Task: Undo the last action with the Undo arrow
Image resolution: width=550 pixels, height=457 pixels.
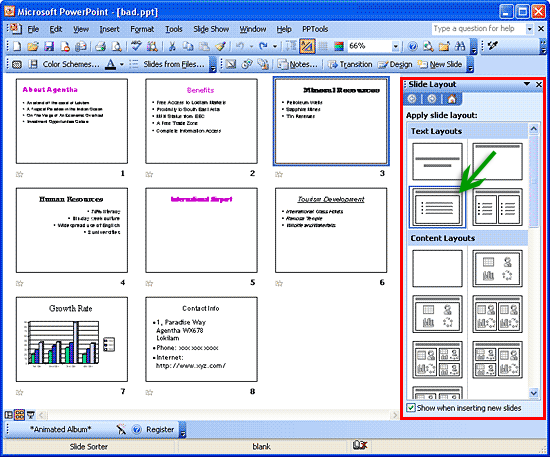Action: [240, 46]
